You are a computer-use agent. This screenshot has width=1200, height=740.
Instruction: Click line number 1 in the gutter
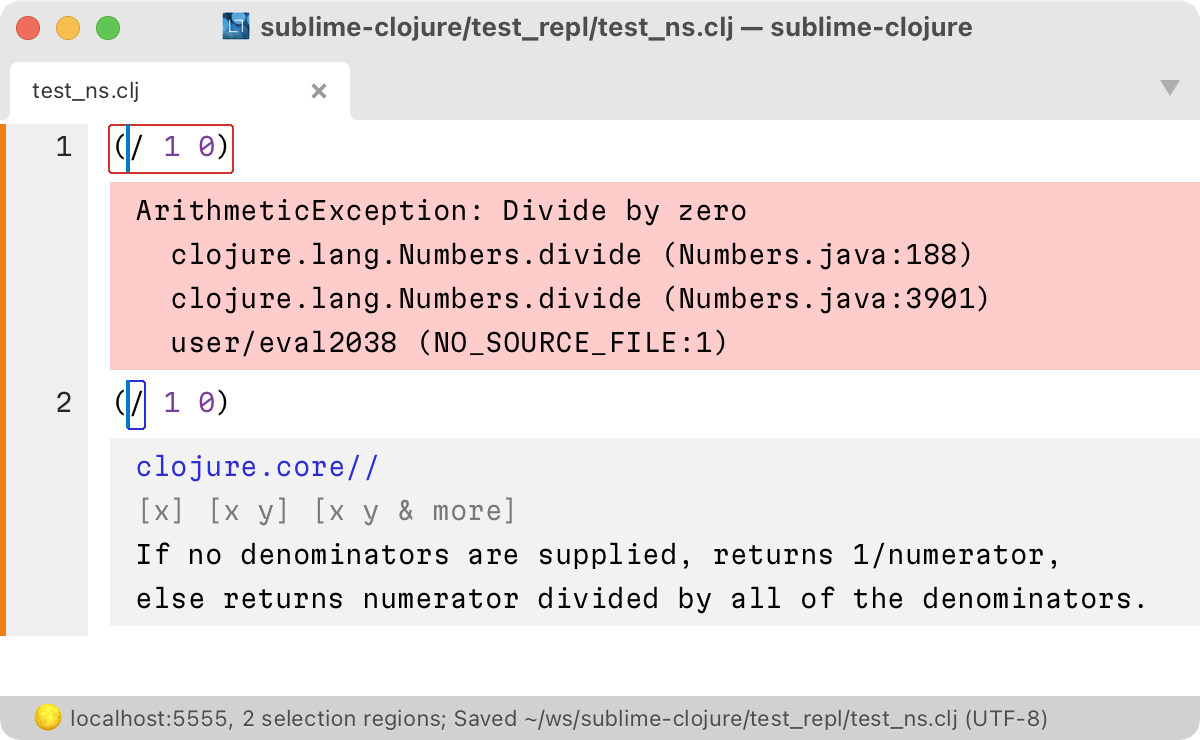coord(64,148)
